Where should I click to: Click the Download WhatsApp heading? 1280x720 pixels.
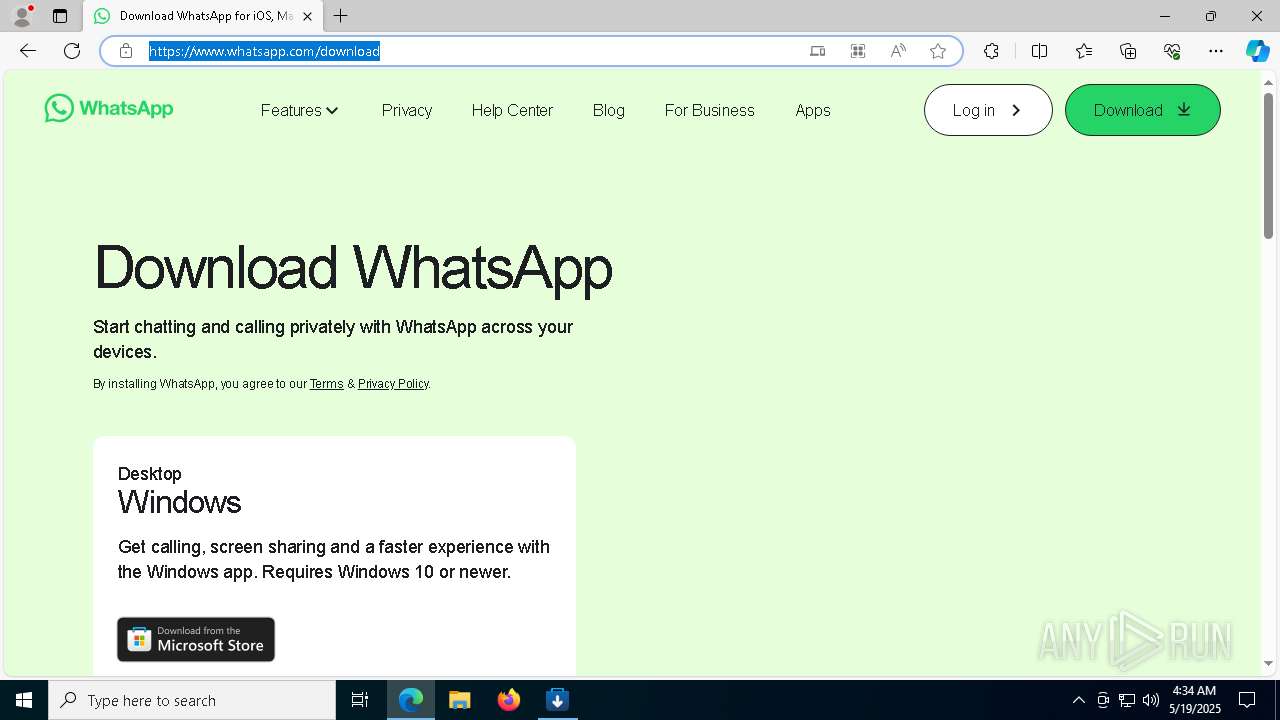[x=353, y=268]
